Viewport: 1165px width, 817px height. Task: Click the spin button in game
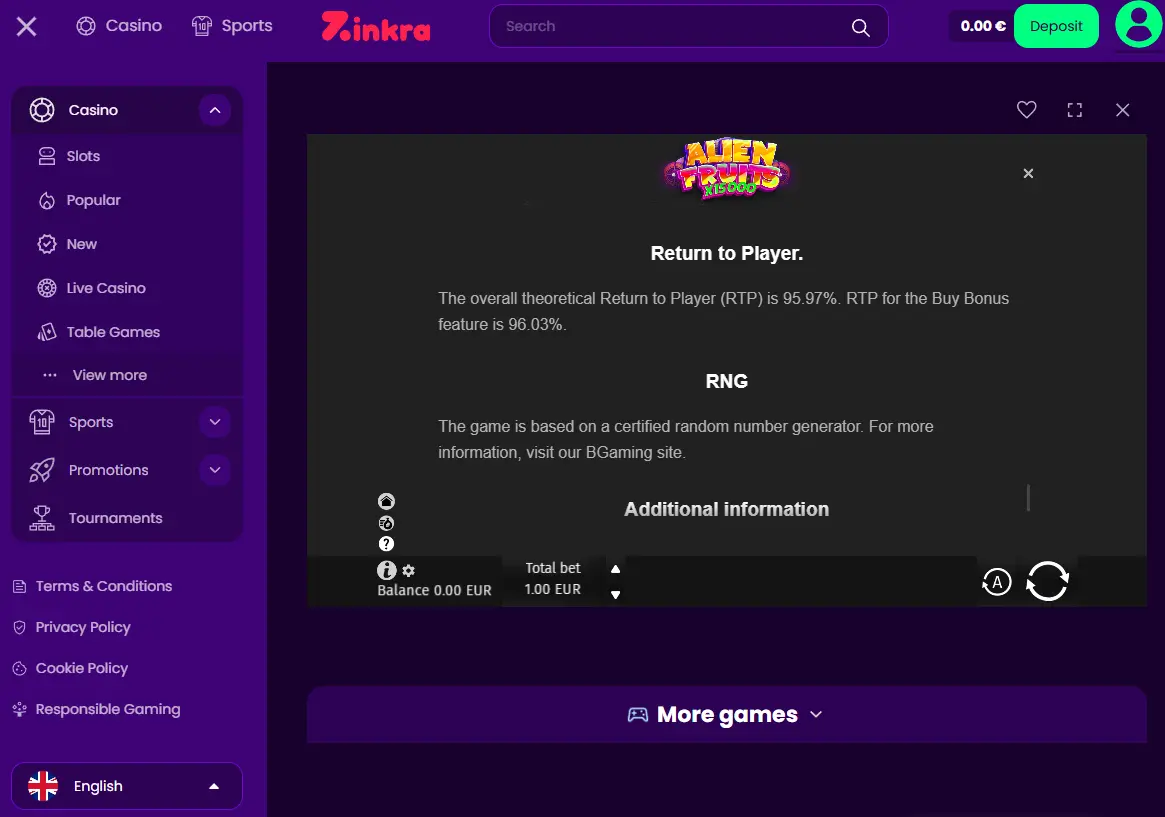click(x=1047, y=581)
